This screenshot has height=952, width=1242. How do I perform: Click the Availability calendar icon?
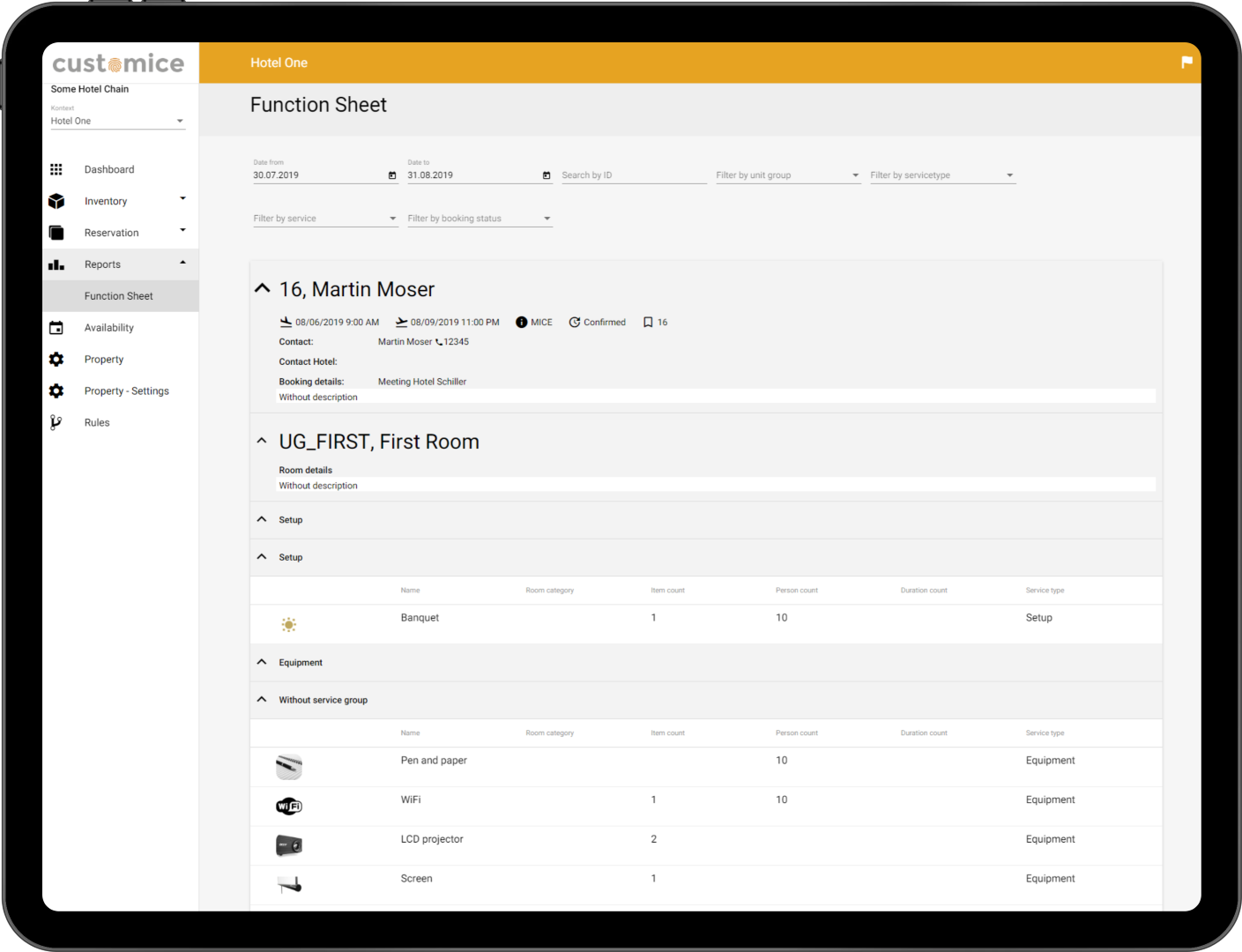(56, 328)
